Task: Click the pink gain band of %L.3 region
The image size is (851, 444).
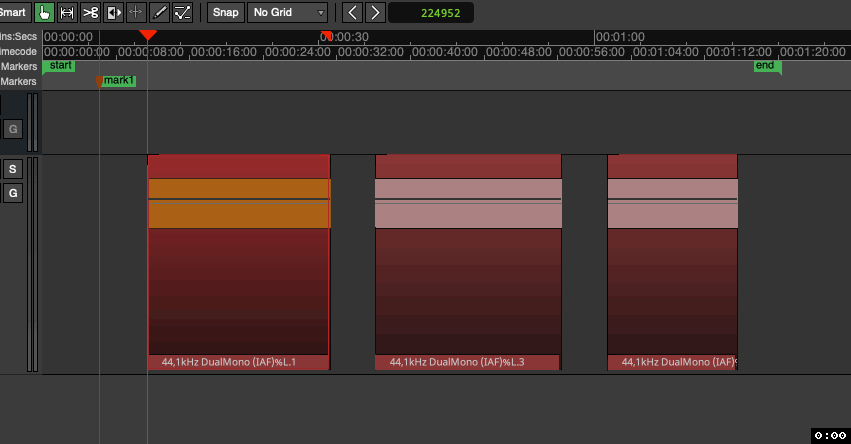Action: (468, 204)
